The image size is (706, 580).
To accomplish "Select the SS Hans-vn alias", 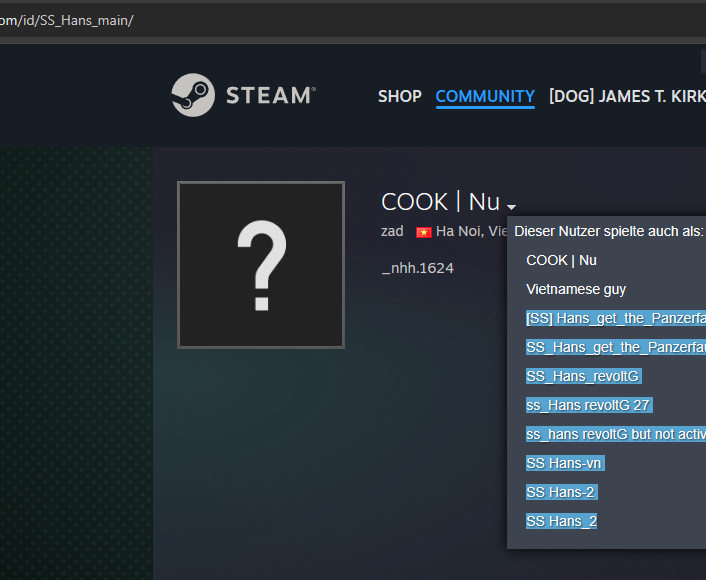I will [x=565, y=463].
